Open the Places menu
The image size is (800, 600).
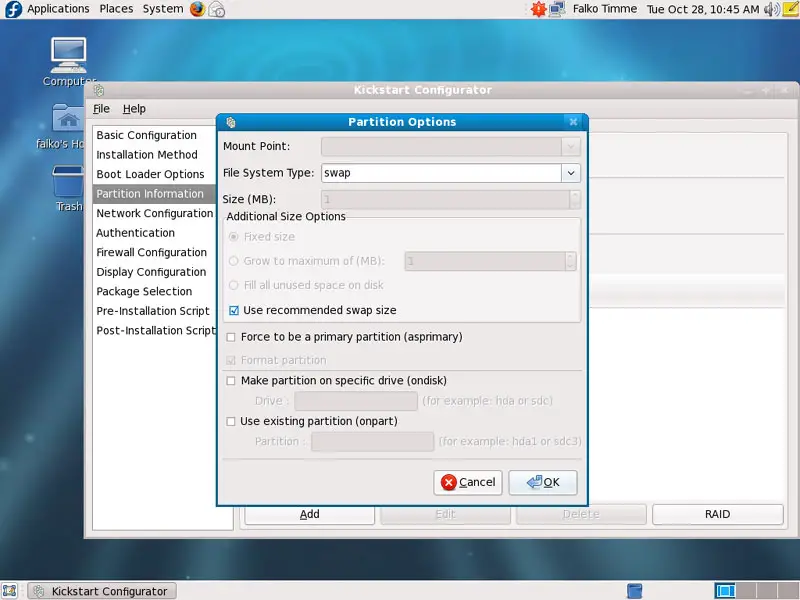[x=116, y=9]
